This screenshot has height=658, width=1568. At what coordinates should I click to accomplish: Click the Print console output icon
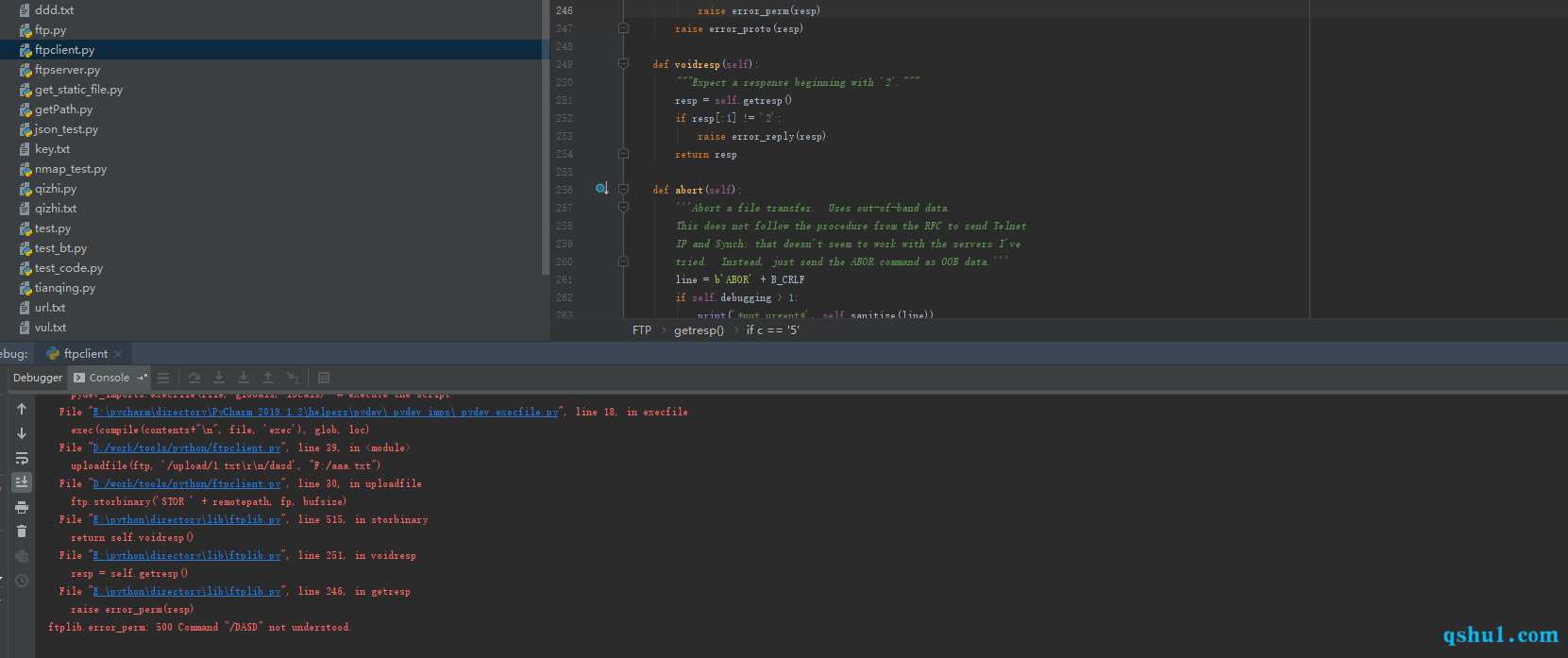tap(22, 507)
